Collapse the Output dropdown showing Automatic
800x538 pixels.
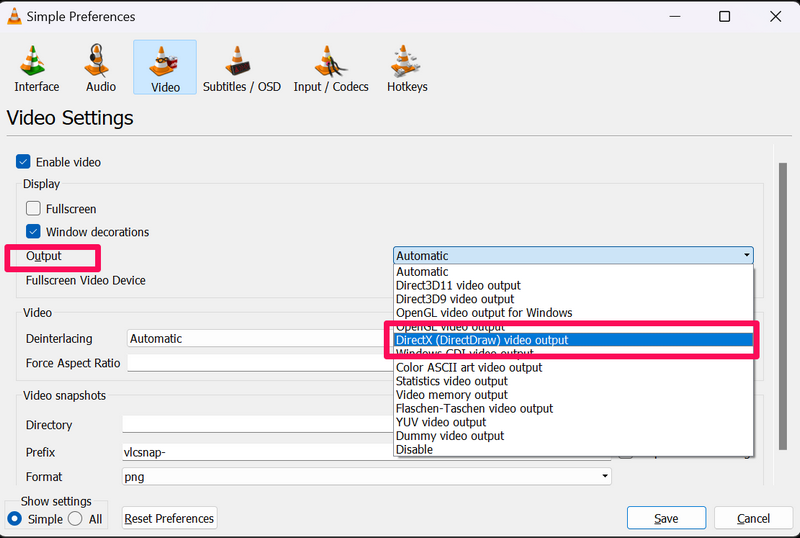coord(573,255)
